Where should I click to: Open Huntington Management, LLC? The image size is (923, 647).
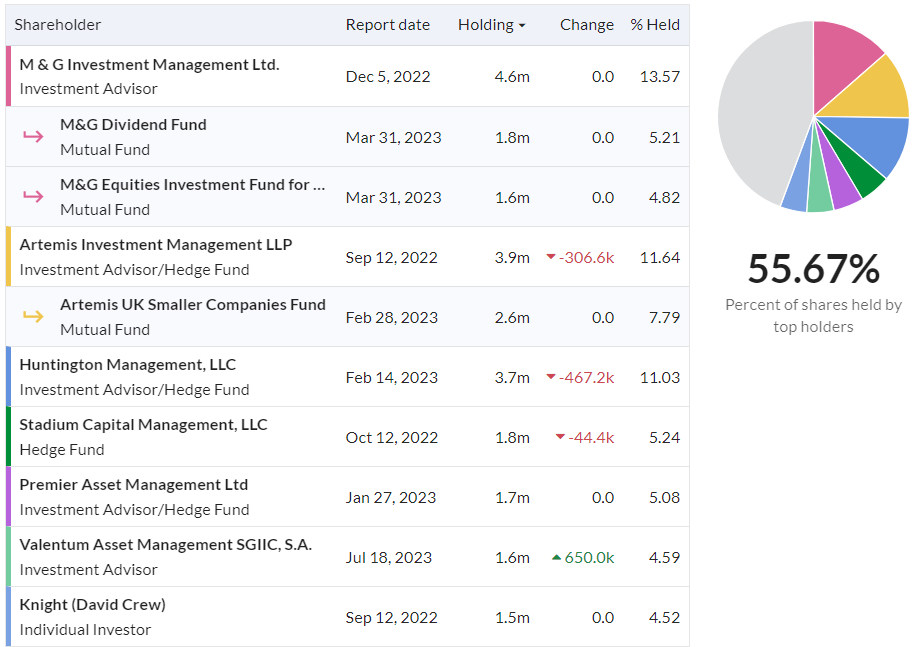127,365
